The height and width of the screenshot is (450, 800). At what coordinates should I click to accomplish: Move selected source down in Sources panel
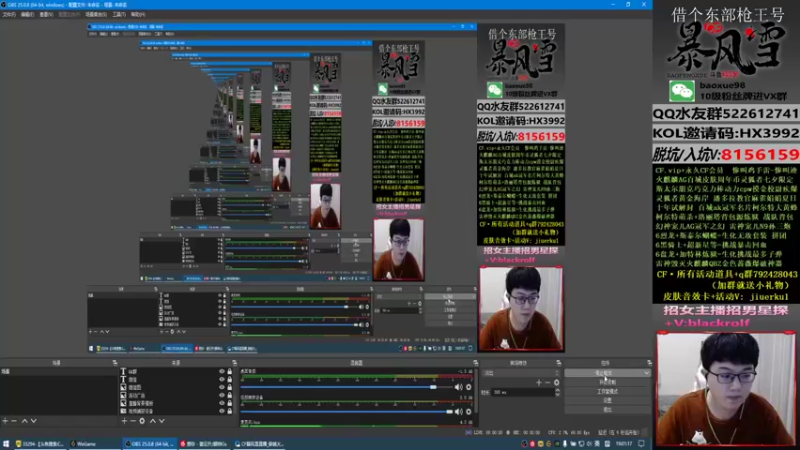point(162,421)
